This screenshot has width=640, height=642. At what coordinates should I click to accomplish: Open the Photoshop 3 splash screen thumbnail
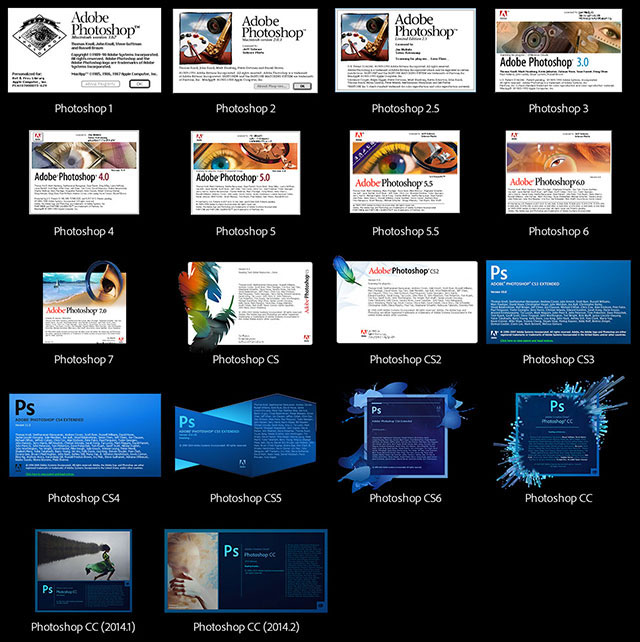click(559, 50)
